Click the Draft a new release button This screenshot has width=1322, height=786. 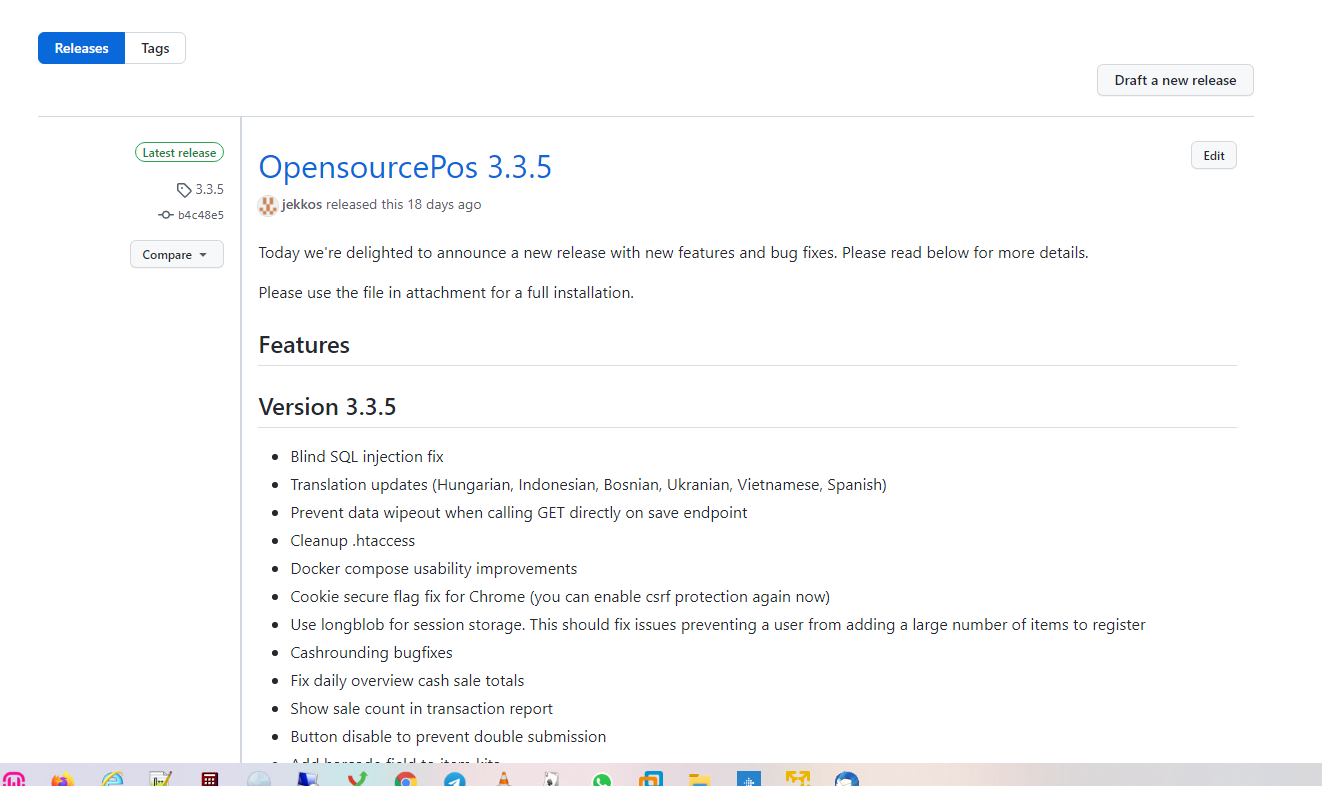1175,80
